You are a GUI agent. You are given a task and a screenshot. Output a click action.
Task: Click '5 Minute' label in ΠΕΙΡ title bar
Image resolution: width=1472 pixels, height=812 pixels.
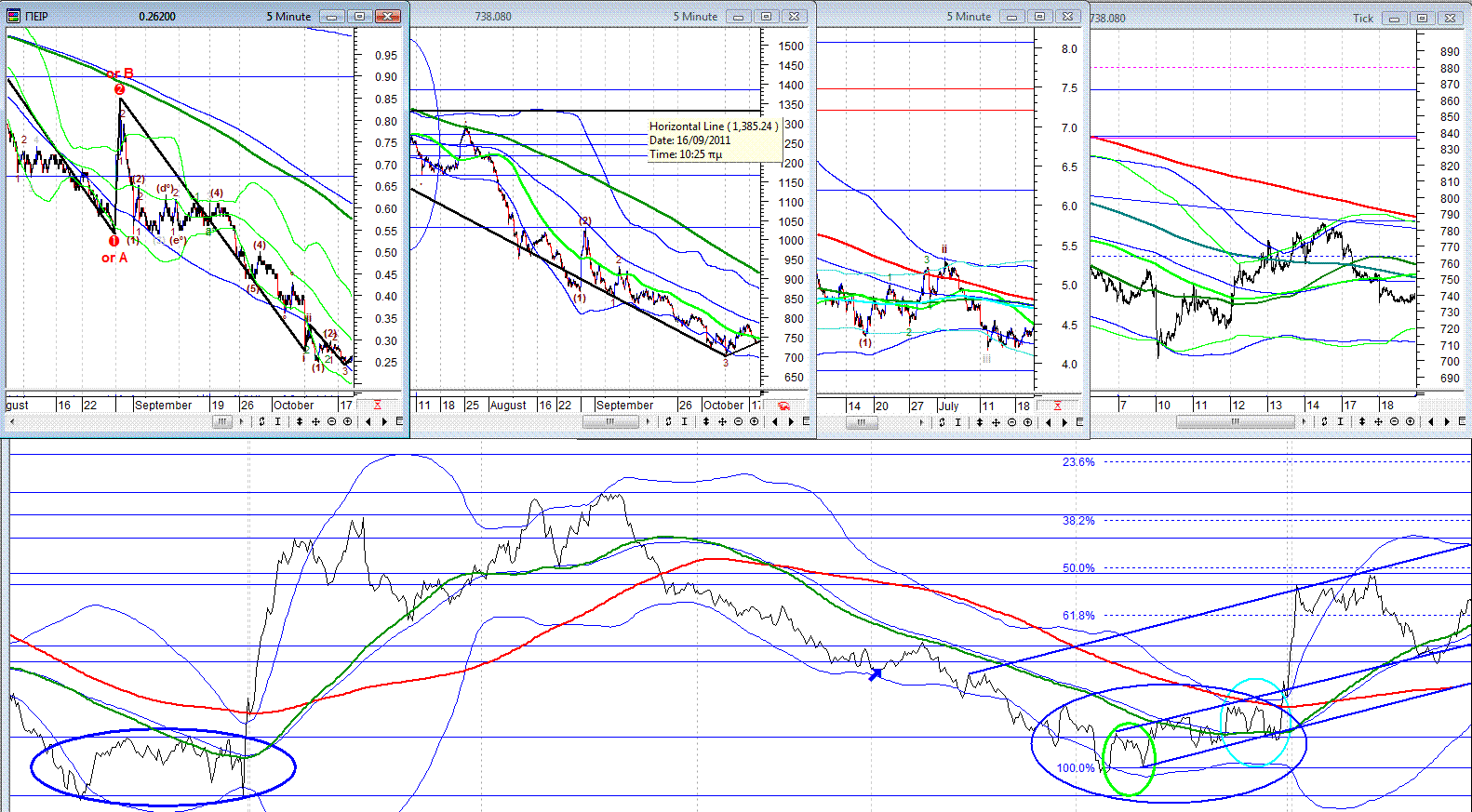click(x=288, y=17)
